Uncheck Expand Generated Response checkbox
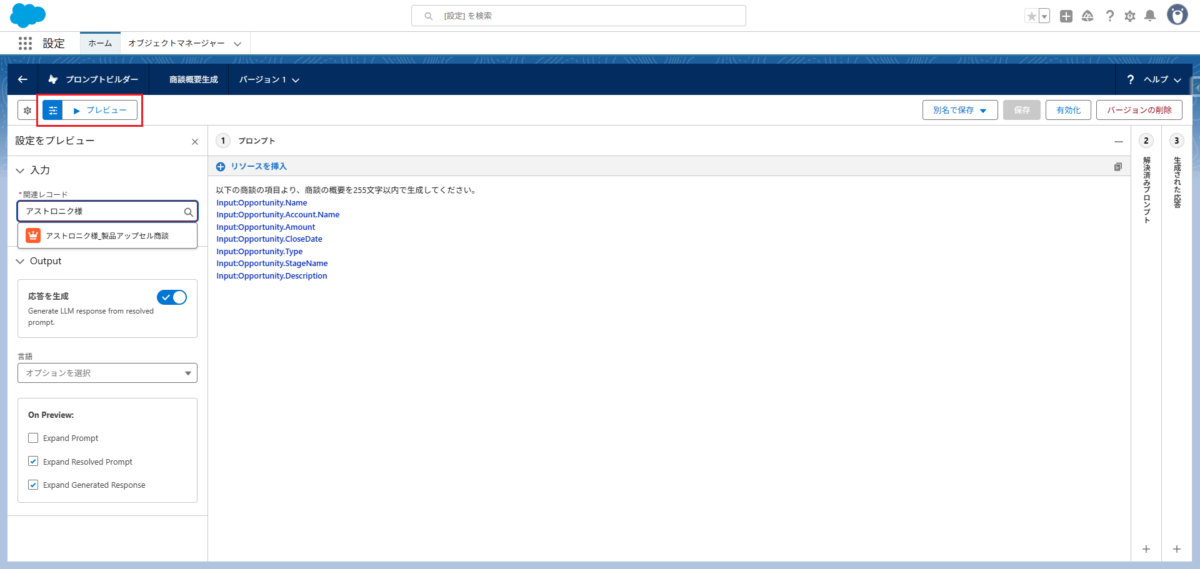 [x=33, y=485]
